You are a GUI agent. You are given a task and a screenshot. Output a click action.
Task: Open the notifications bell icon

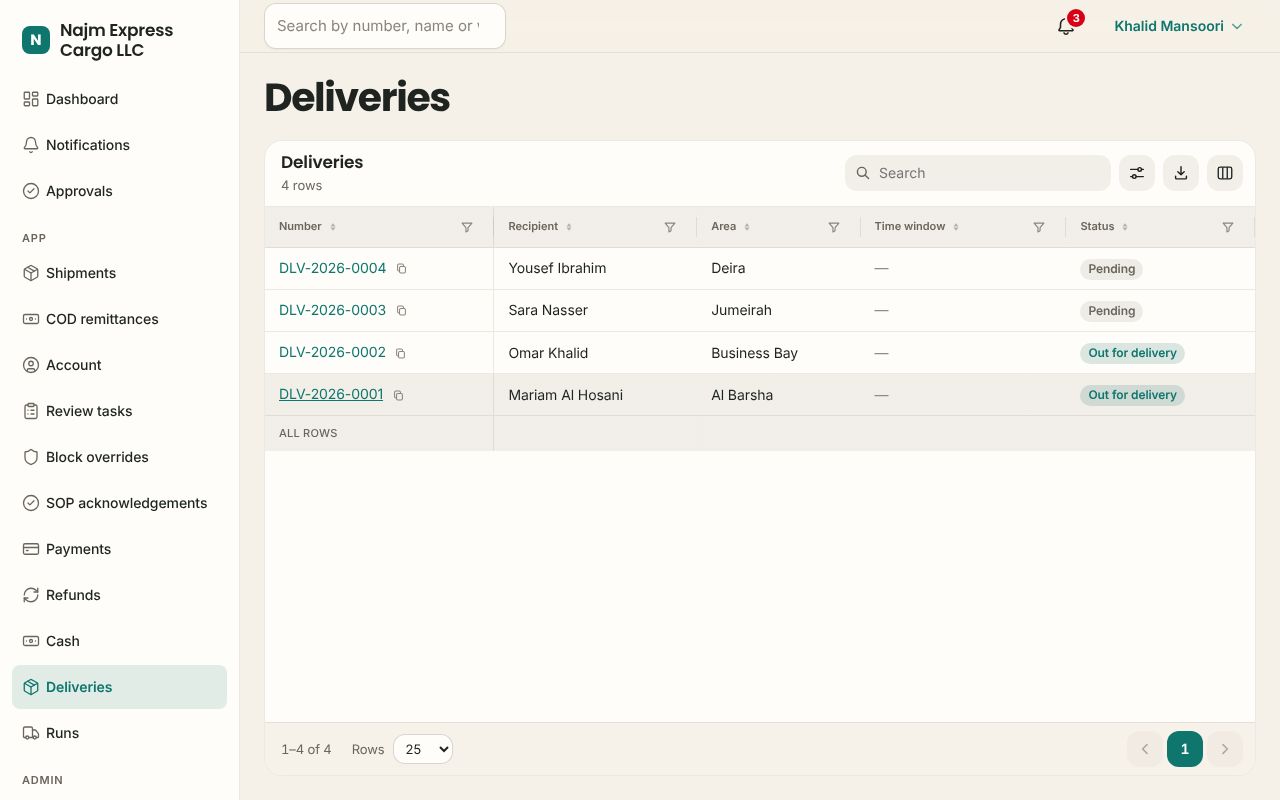[1066, 26]
